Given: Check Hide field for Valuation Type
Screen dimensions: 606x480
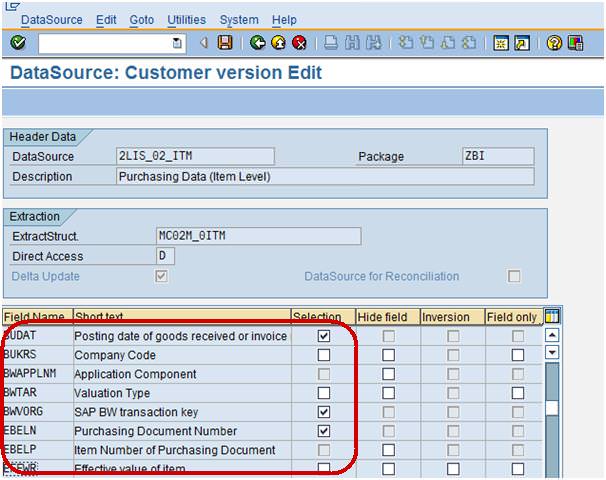Looking at the screenshot, I should click(x=387, y=393).
